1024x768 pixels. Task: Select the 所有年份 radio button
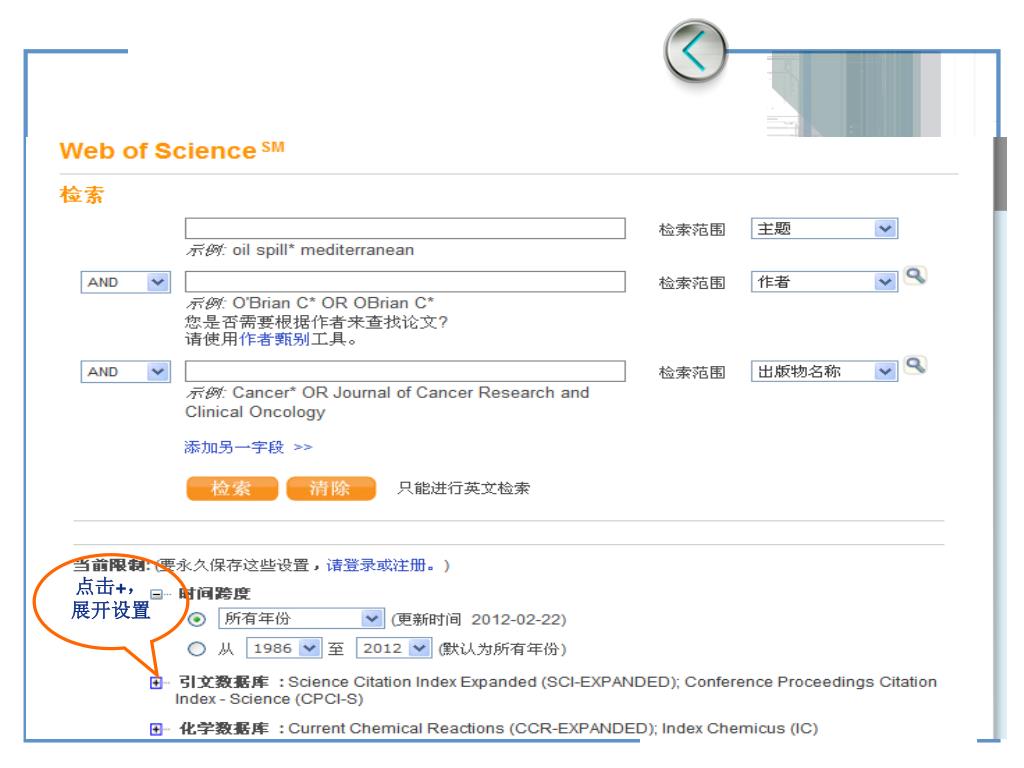(x=197, y=619)
